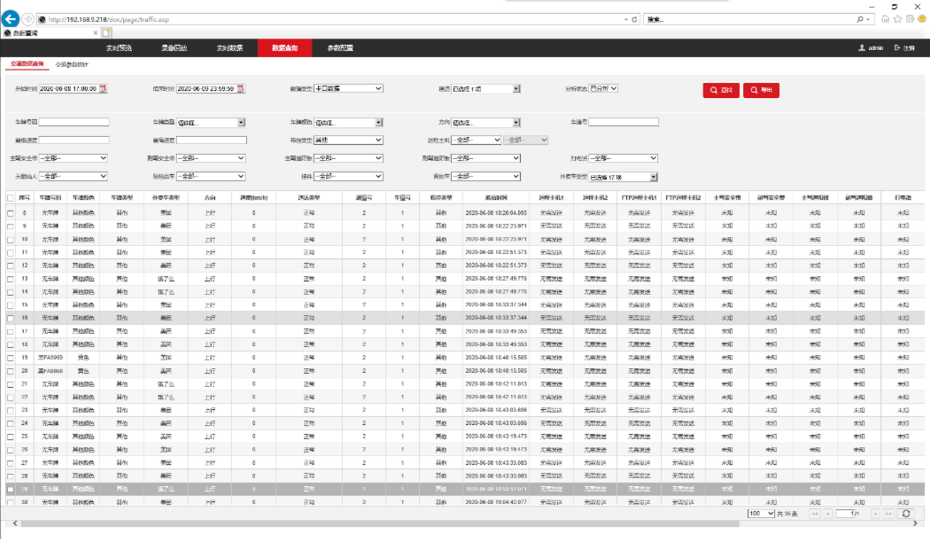This screenshot has height=539, width=930.
Task: Open the 数据类型 dropdown in filter bar
Action: [x=348, y=88]
